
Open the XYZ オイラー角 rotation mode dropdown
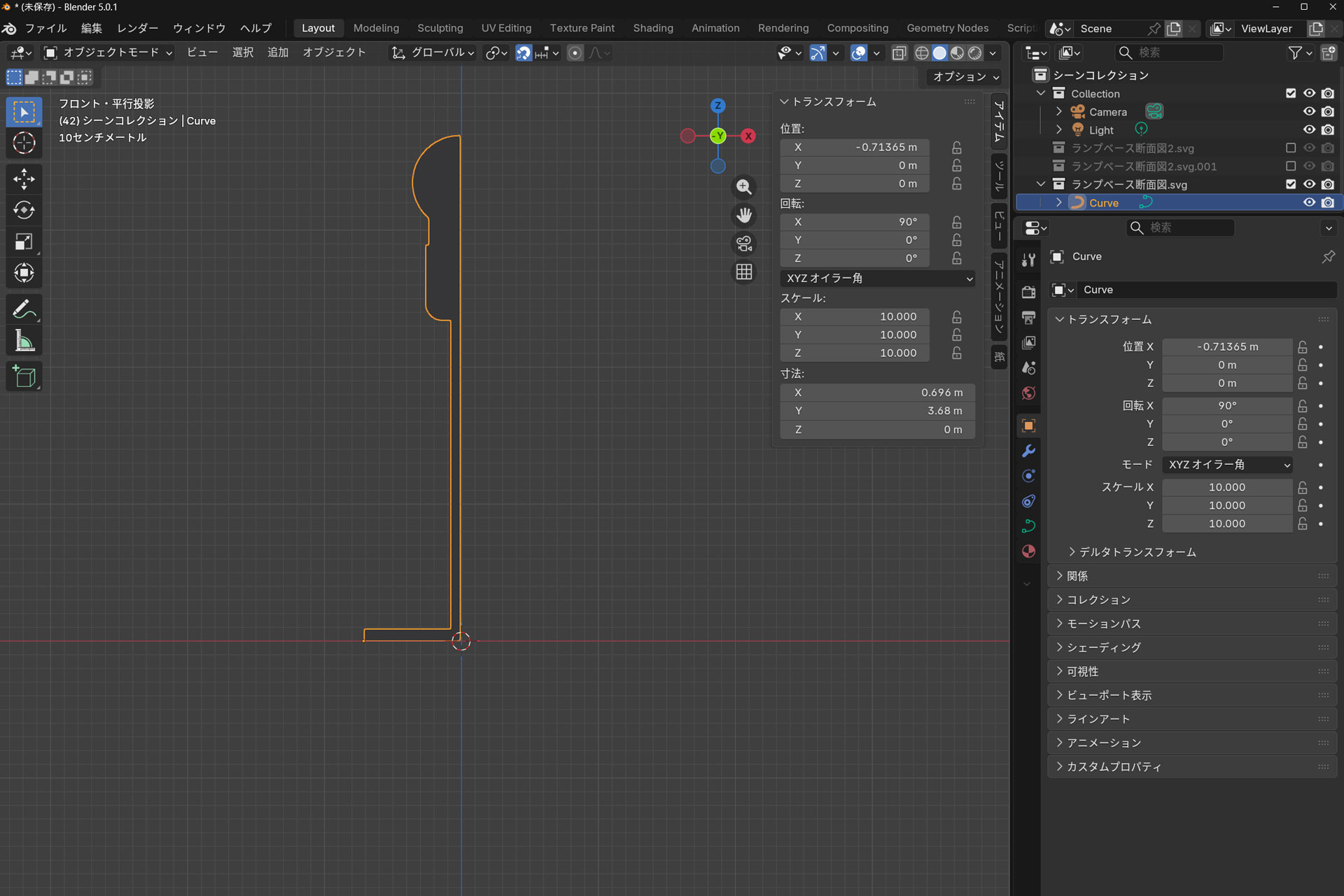click(x=877, y=279)
